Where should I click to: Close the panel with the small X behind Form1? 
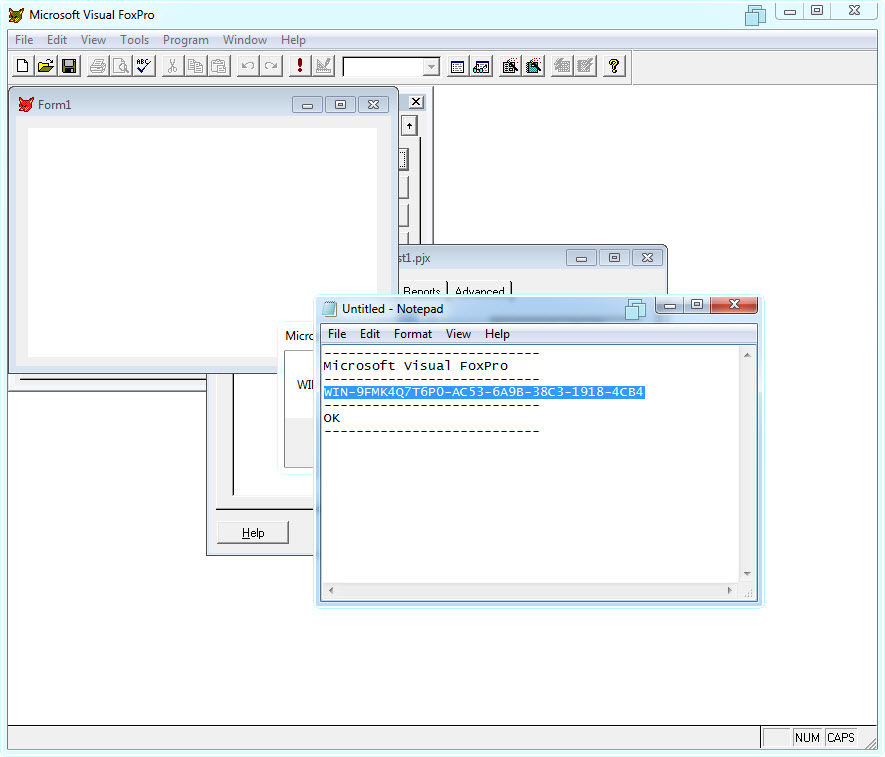(416, 102)
